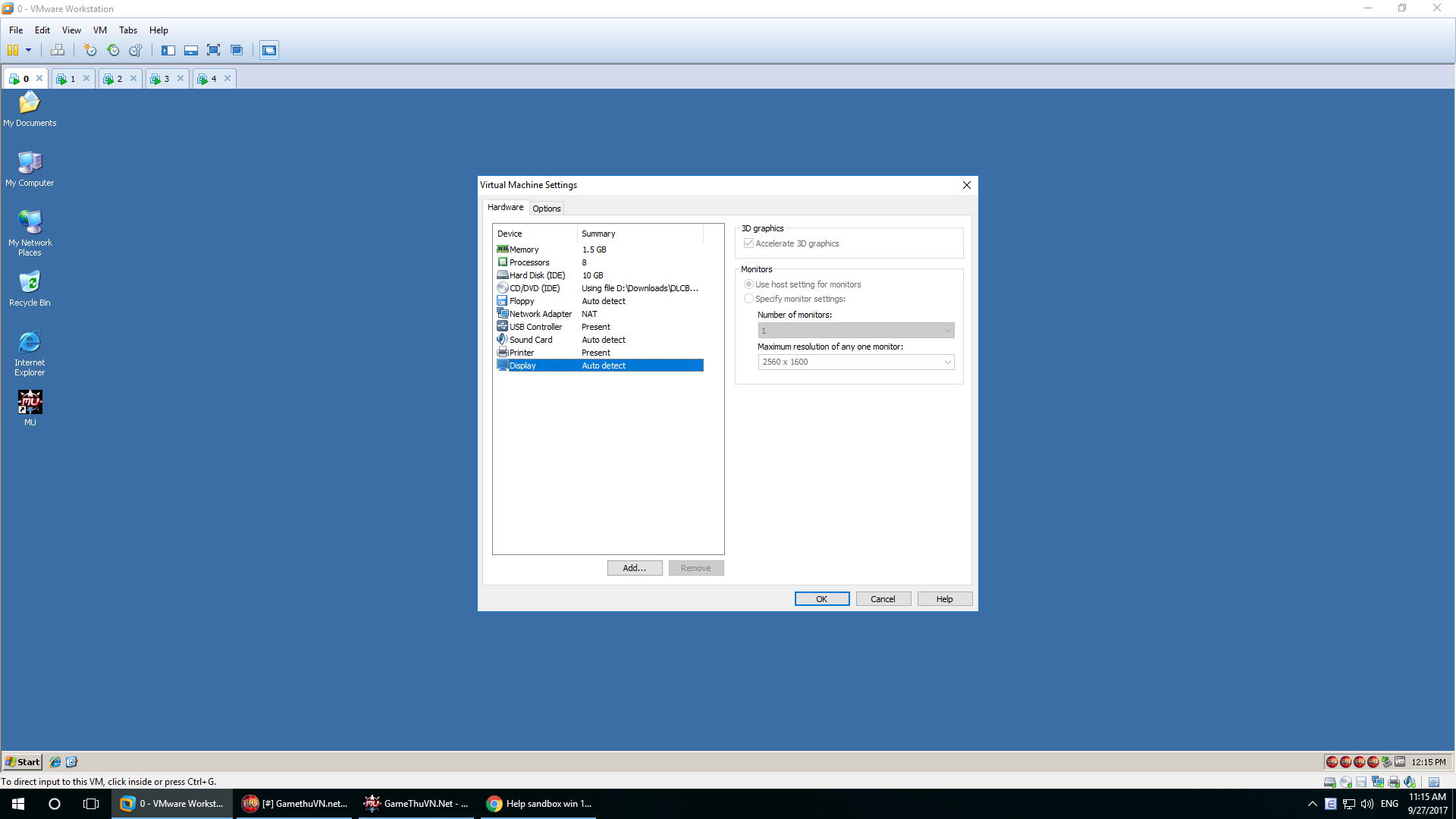Click the yellow Suspend VM pause icon
This screenshot has width=1456, height=819.
pos(13,50)
